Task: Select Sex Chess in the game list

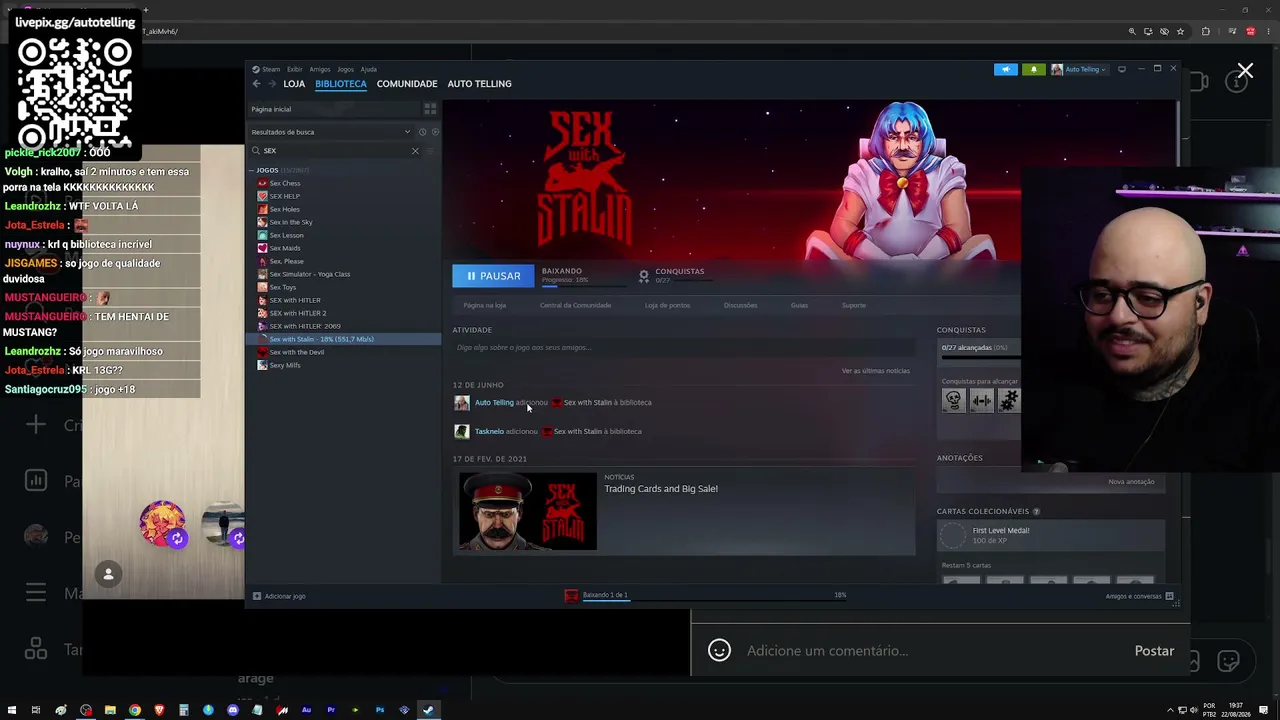Action: [x=285, y=183]
